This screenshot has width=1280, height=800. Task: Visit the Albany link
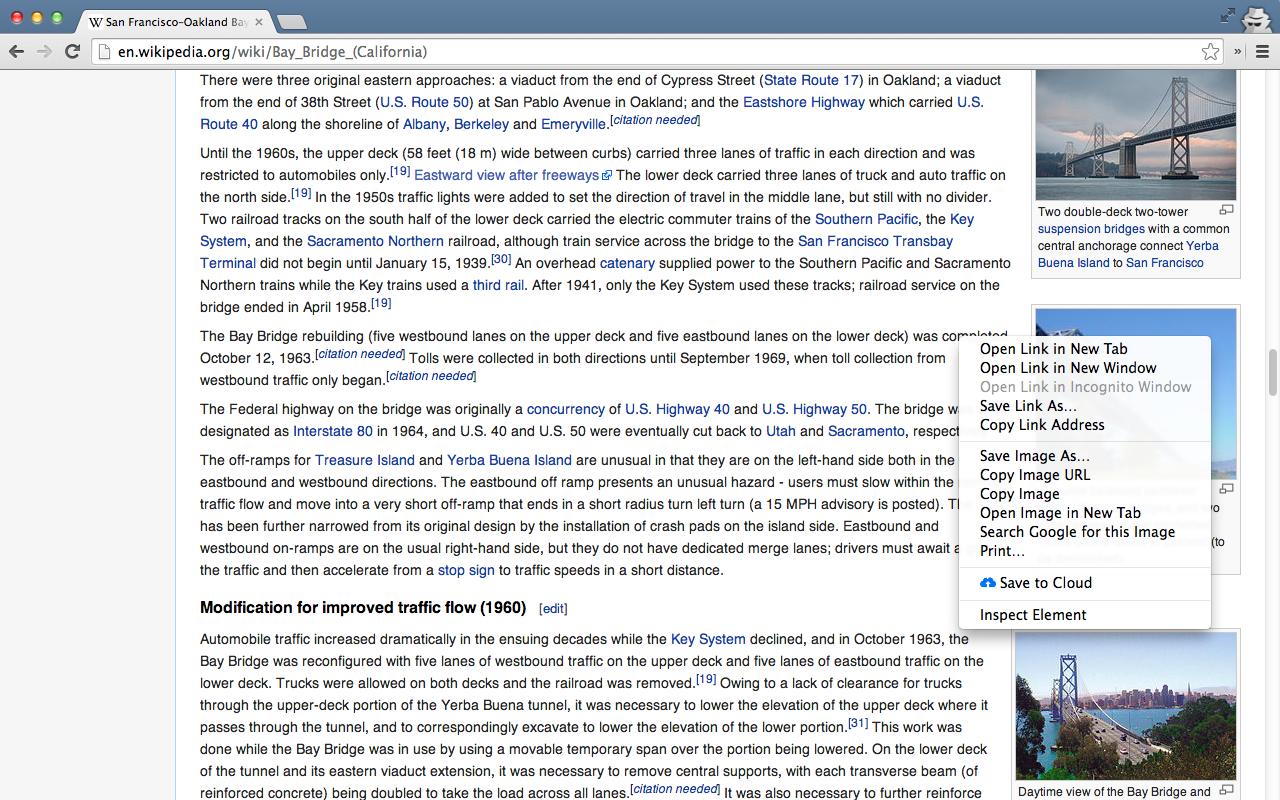click(424, 124)
